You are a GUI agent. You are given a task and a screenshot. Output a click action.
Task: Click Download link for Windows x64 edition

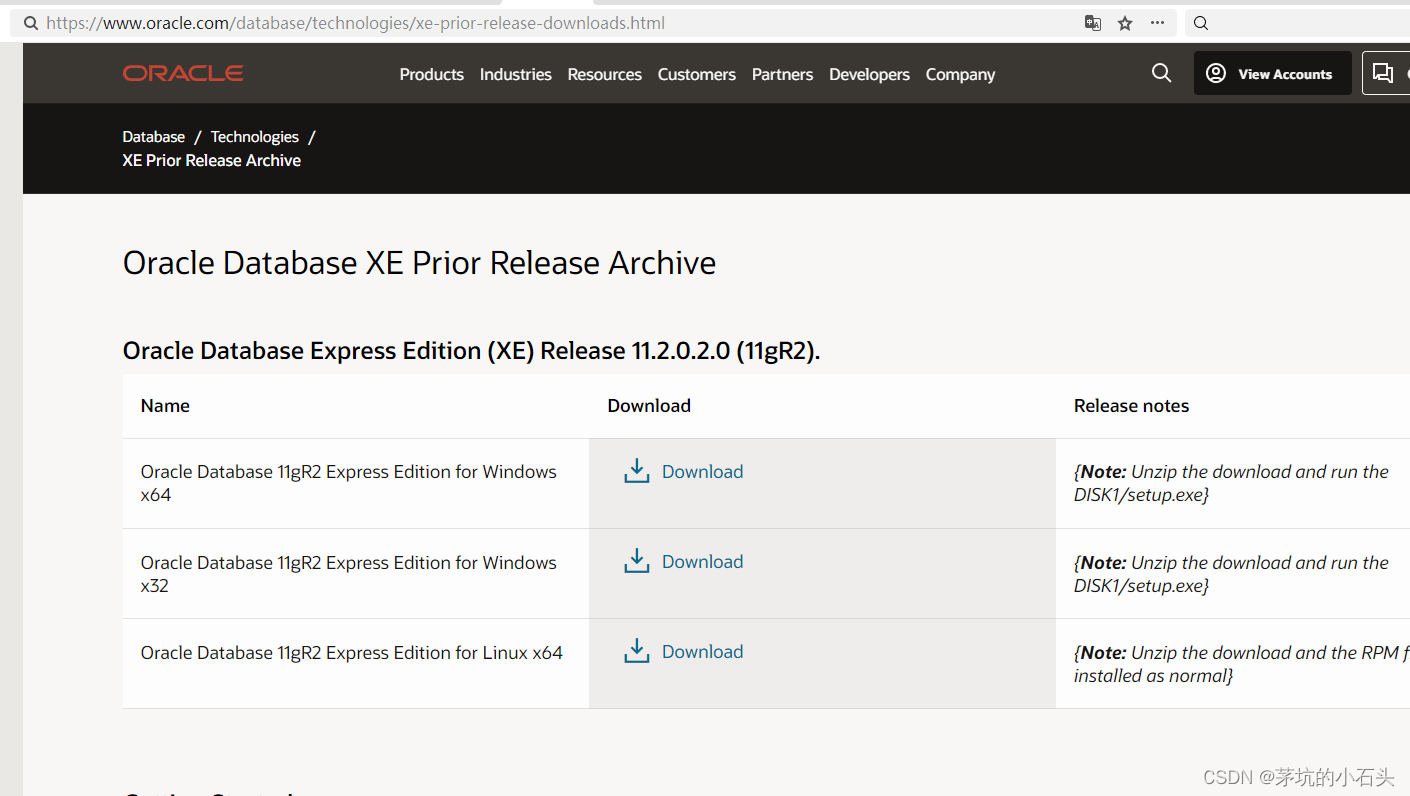(x=703, y=472)
